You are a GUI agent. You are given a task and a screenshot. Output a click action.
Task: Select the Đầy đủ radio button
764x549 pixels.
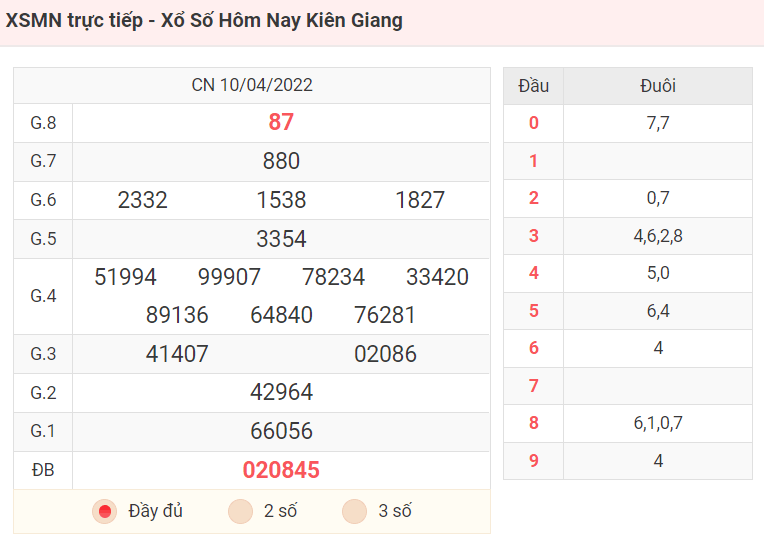(104, 511)
